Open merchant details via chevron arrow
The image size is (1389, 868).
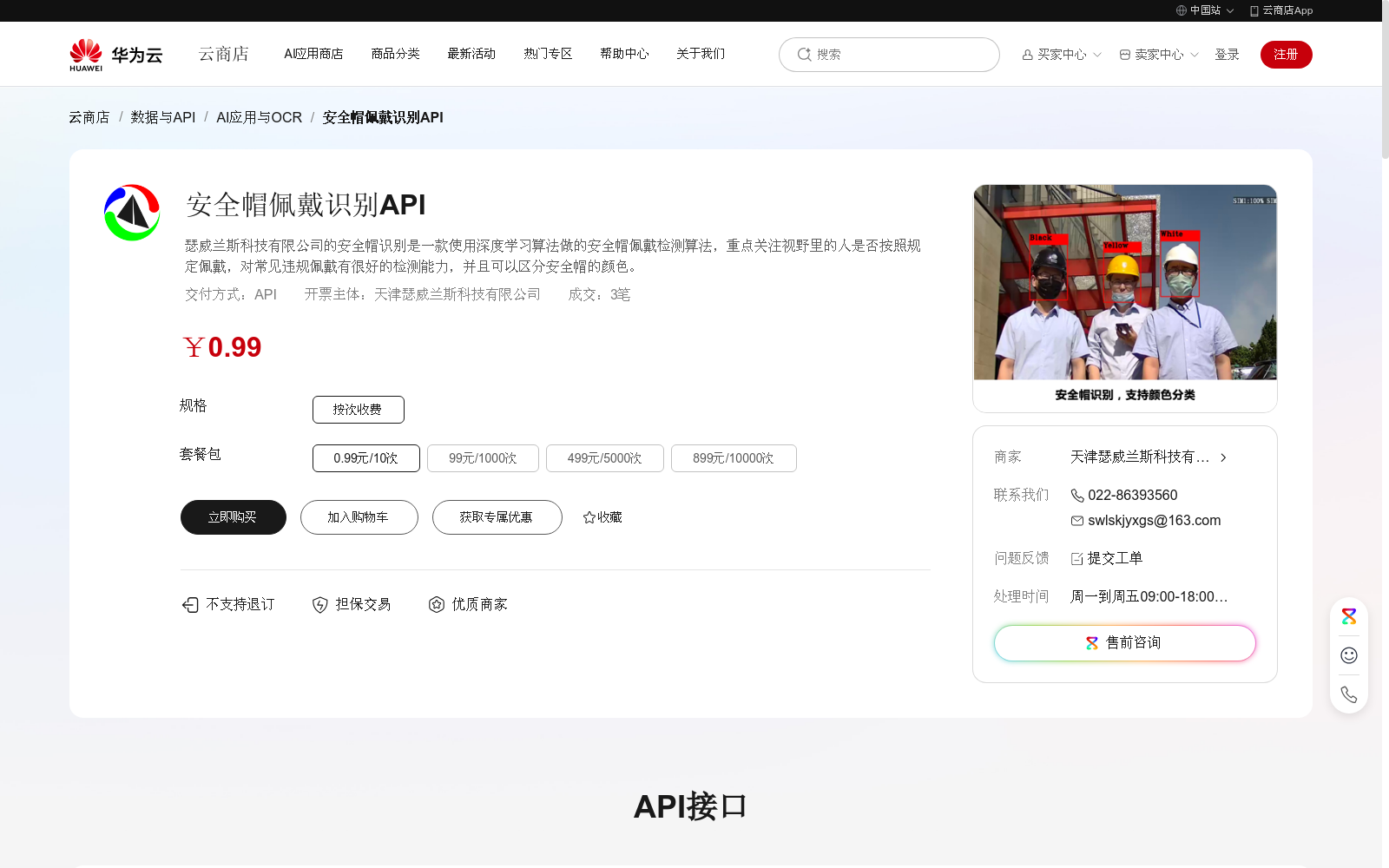pos(1223,457)
